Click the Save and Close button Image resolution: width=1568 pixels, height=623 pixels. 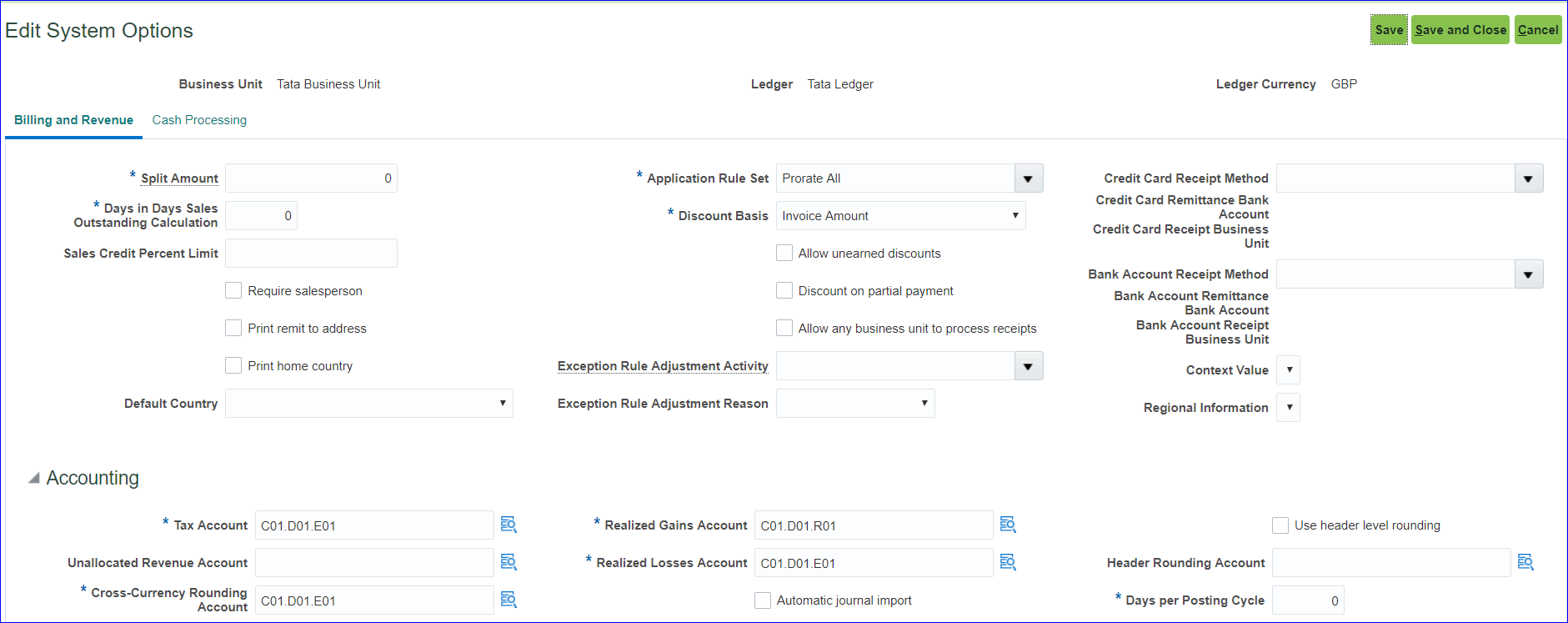coord(1460,30)
